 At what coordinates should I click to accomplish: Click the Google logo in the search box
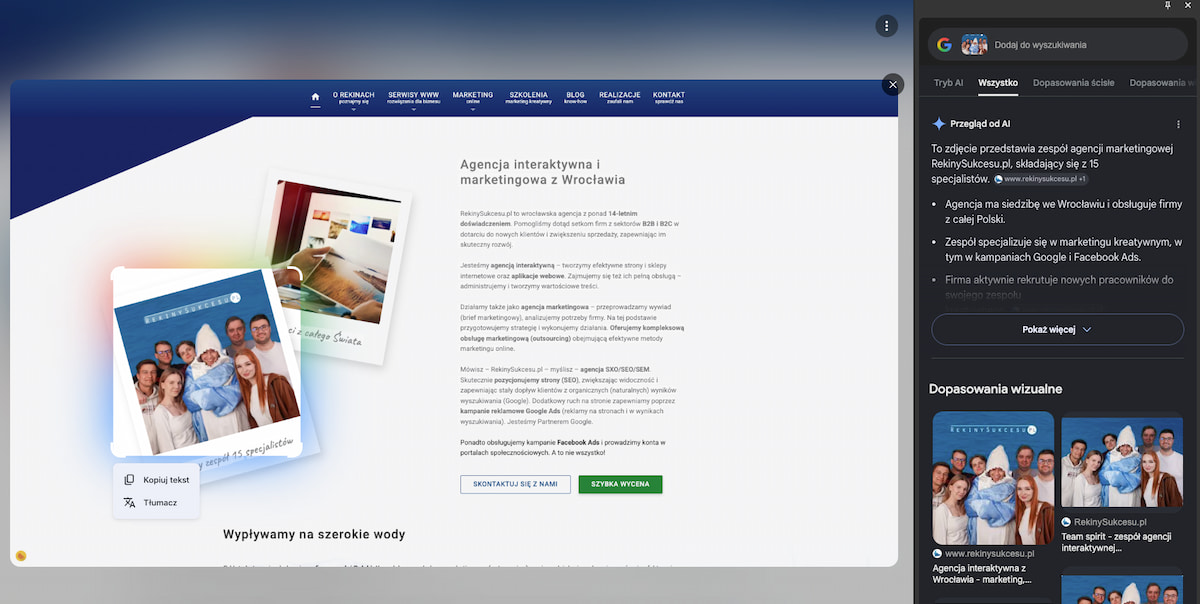[944, 45]
